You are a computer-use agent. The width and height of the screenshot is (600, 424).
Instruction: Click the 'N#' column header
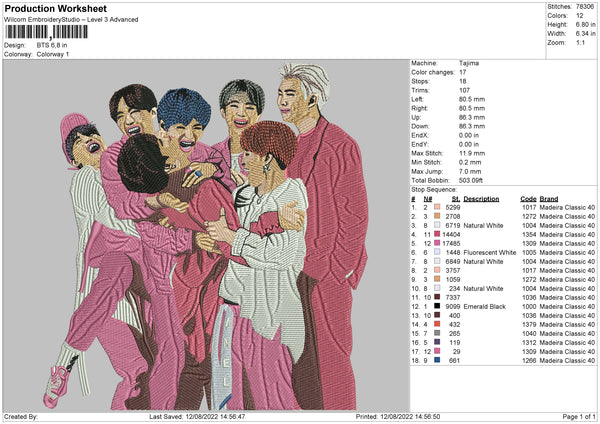click(428, 199)
